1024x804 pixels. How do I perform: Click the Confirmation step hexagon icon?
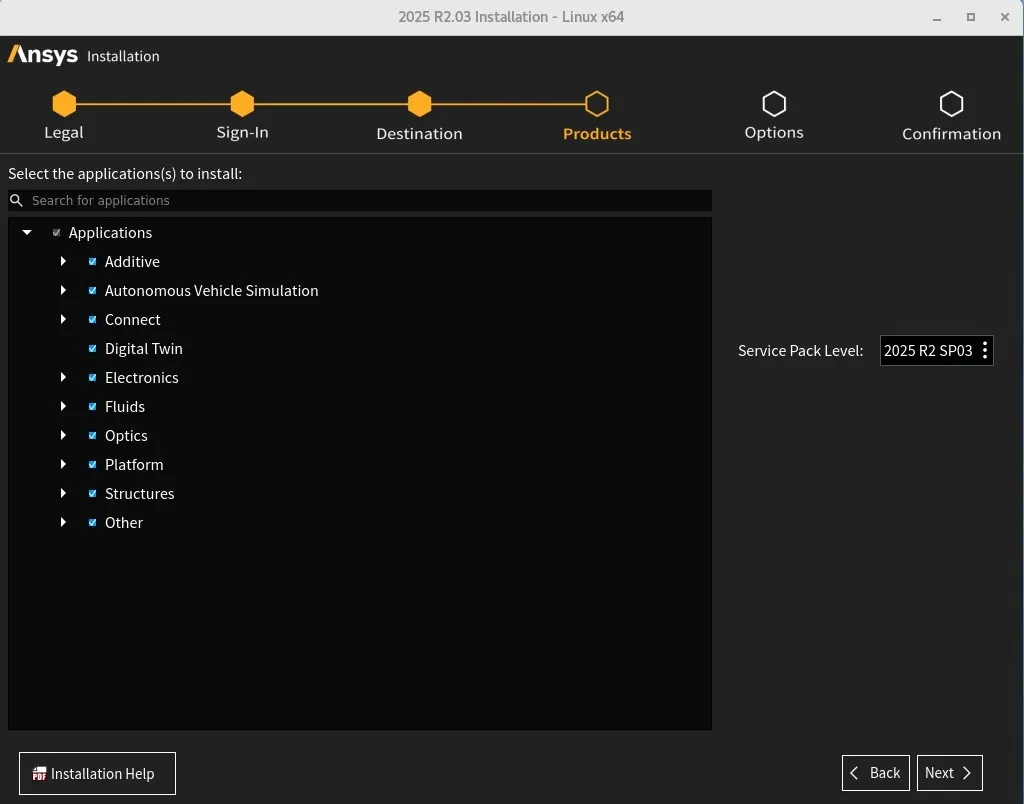pos(952,103)
